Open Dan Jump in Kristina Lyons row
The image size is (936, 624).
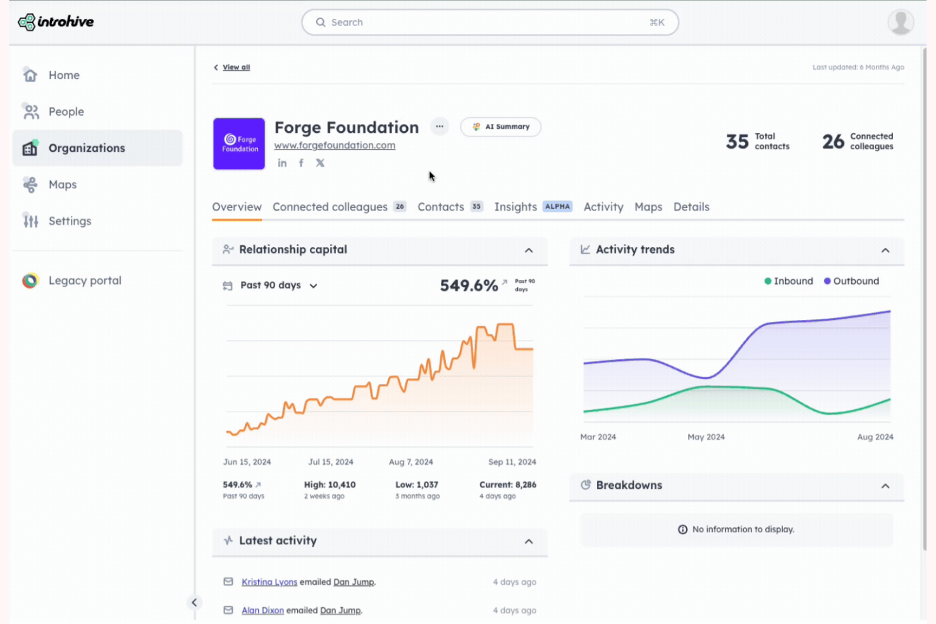pyautogui.click(x=354, y=582)
